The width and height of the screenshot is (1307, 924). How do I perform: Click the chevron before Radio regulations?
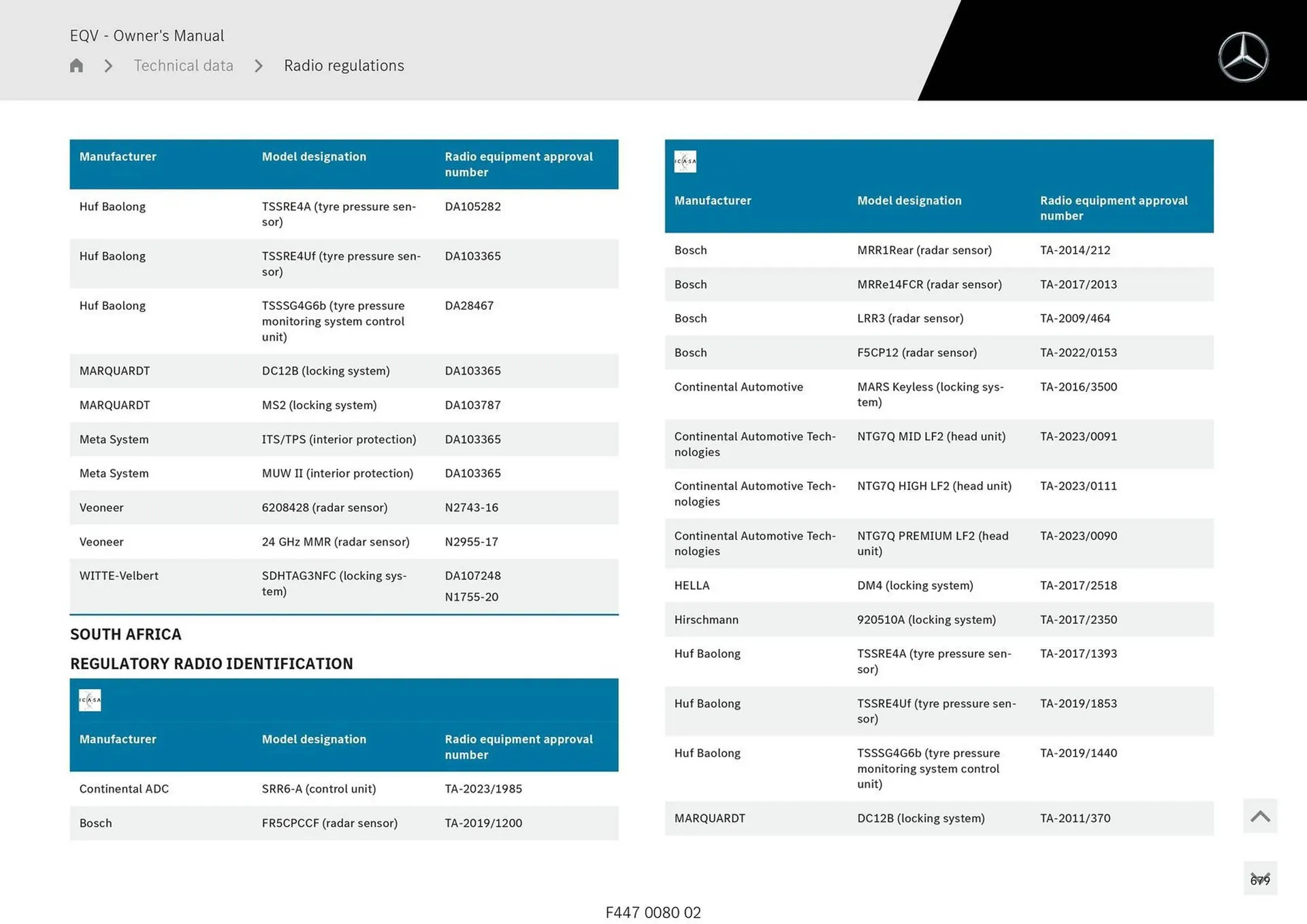[259, 66]
